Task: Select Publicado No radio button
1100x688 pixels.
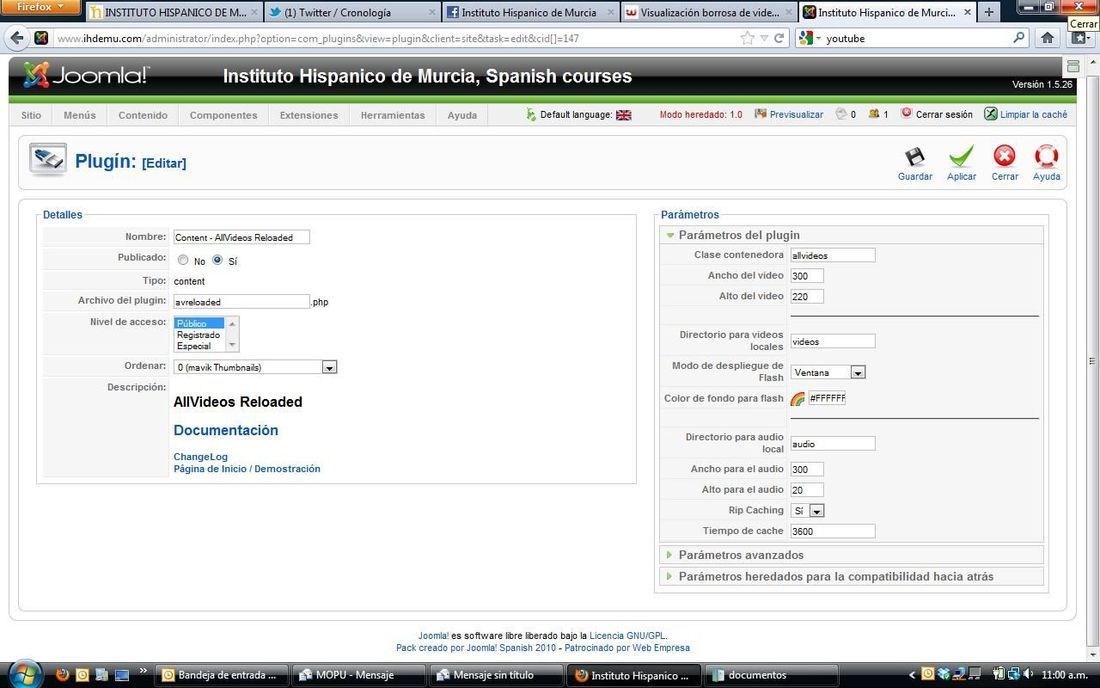Action: 183,260
